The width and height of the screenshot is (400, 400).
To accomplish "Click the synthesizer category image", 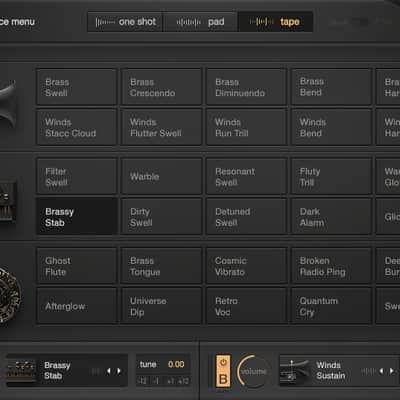I will (x=8, y=201).
